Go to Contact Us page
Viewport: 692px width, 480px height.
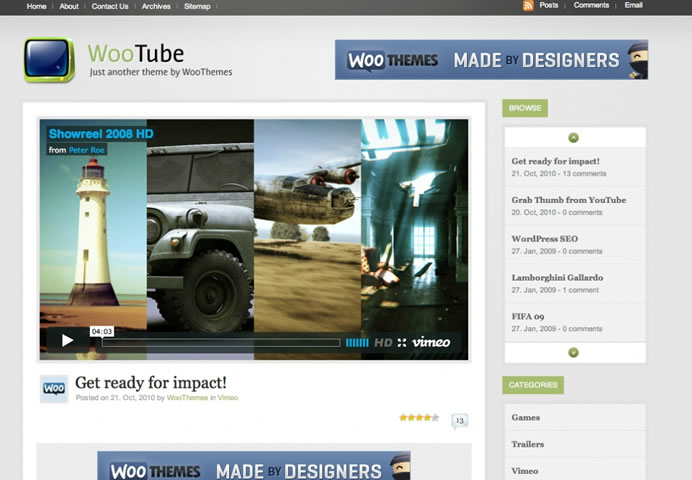point(110,6)
